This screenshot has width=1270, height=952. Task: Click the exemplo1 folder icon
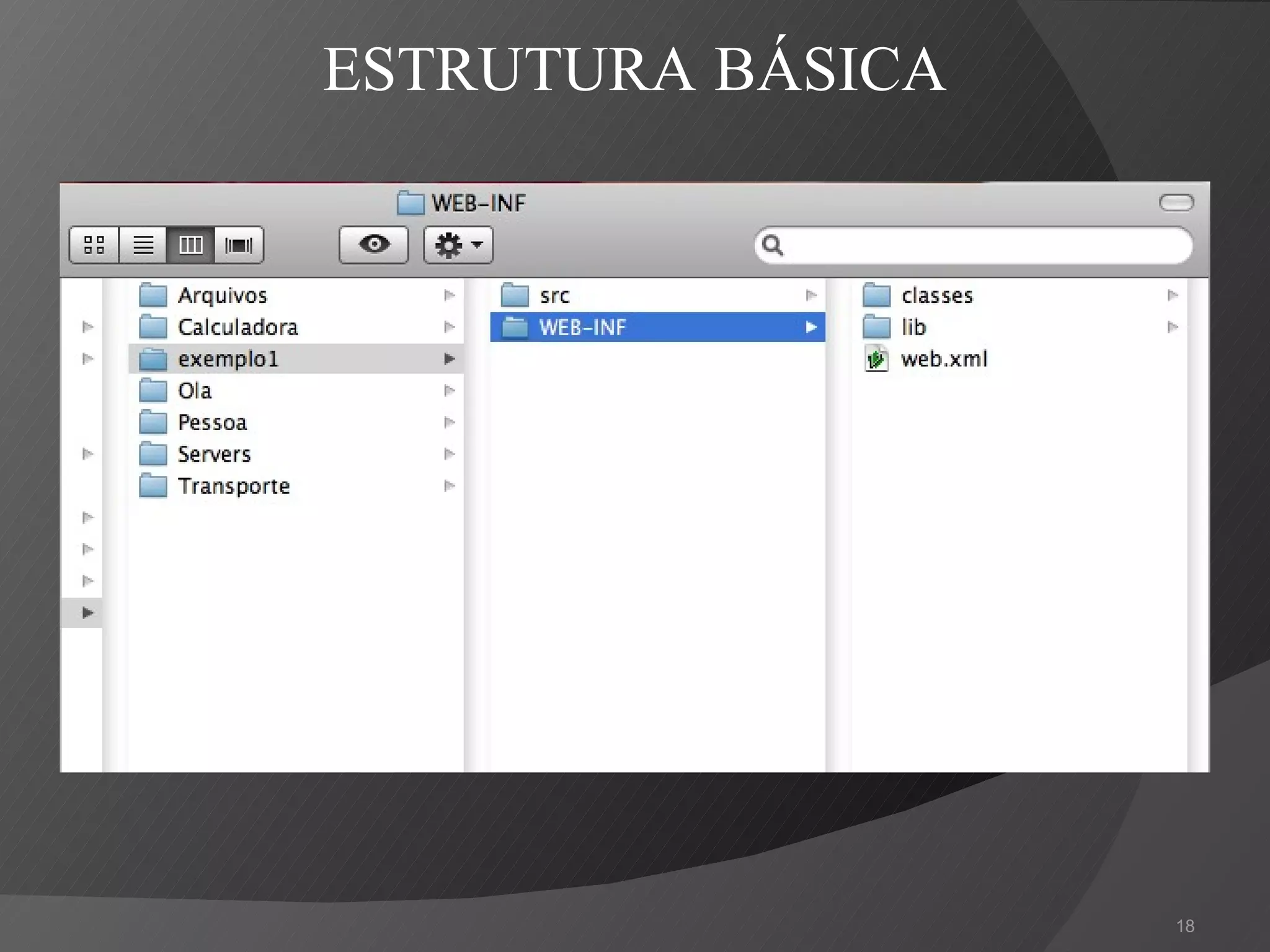click(x=153, y=359)
